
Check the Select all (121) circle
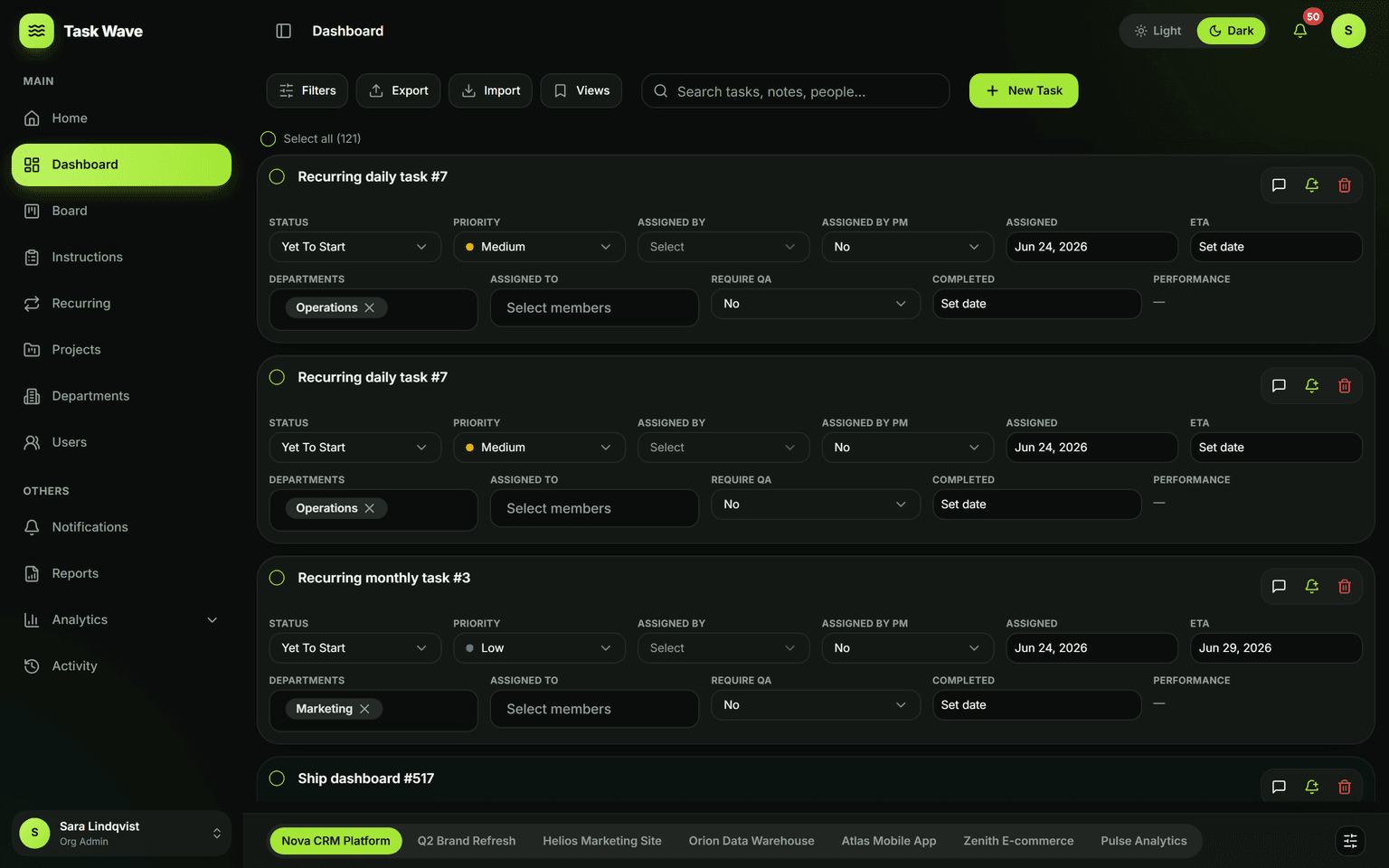(x=268, y=138)
